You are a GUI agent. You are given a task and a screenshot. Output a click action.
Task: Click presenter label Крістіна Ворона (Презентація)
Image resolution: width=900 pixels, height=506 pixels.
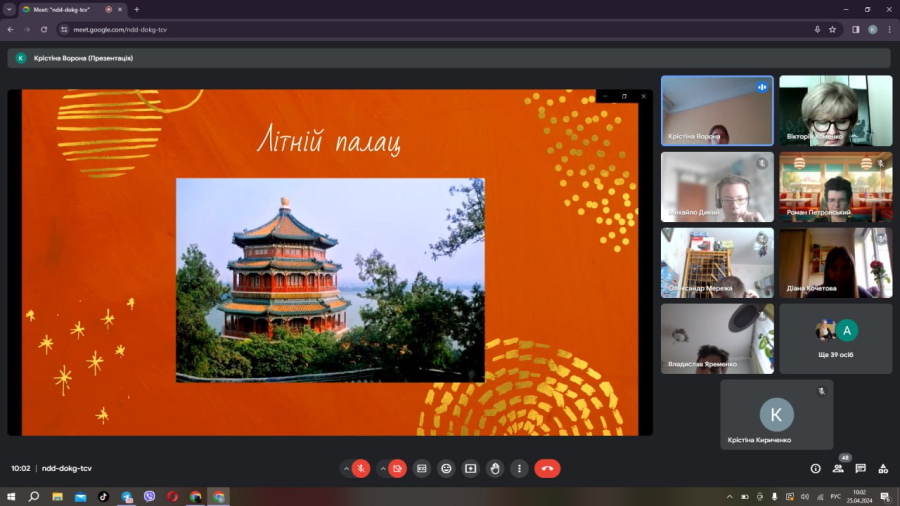click(83, 58)
